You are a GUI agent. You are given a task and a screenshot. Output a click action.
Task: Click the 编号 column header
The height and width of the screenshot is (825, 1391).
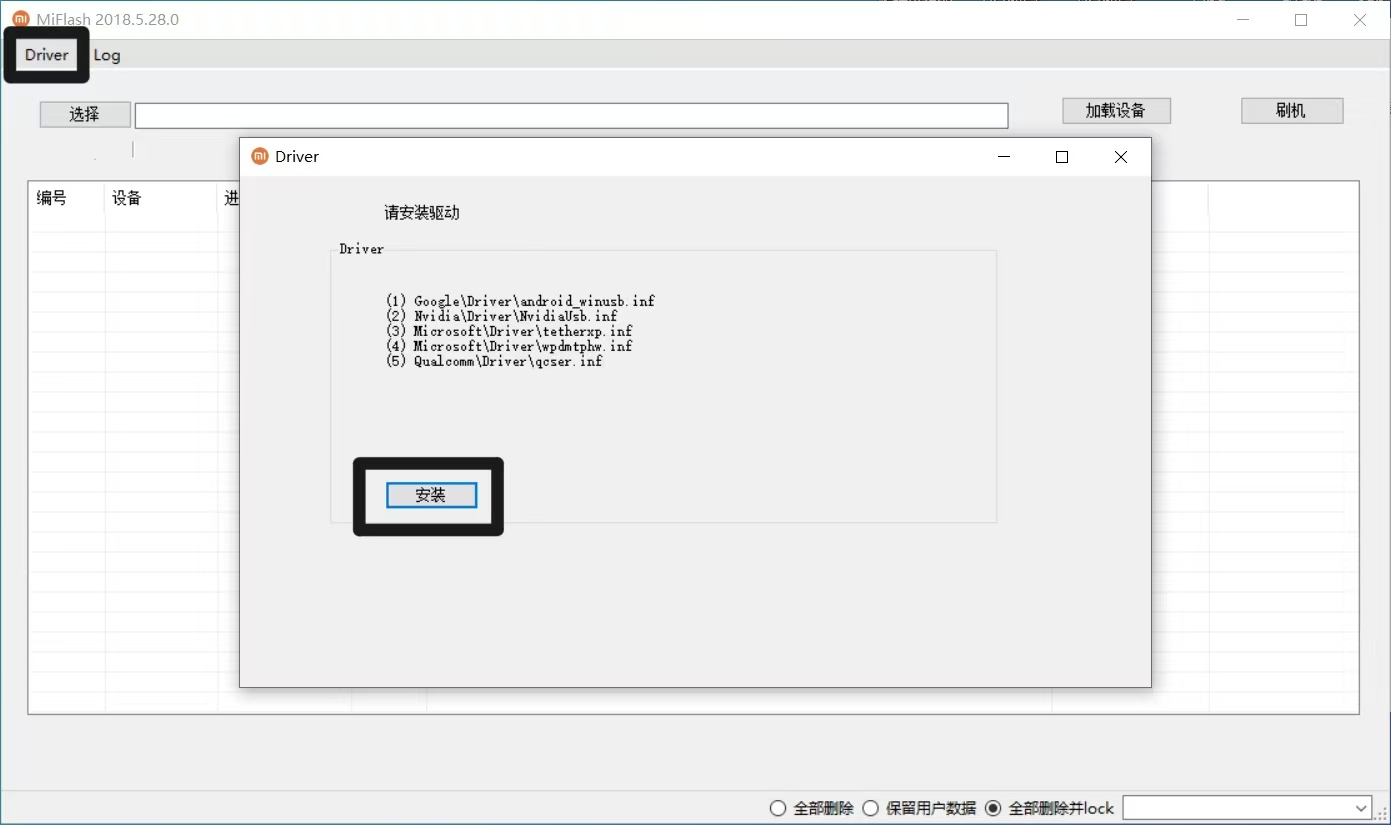click(x=52, y=198)
